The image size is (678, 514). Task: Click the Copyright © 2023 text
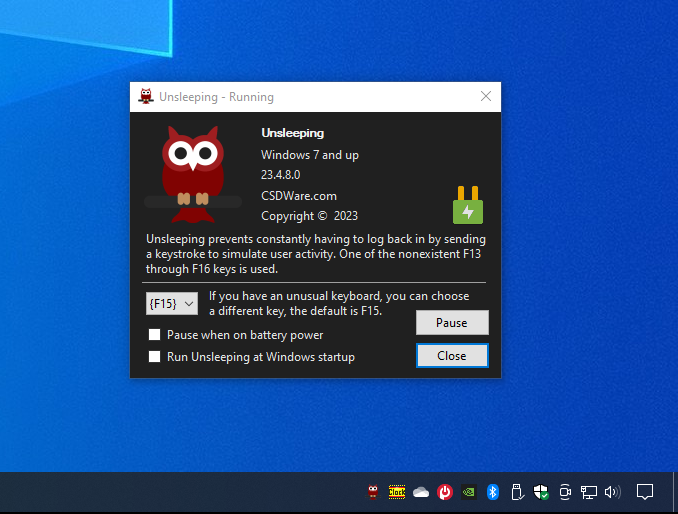tap(310, 216)
